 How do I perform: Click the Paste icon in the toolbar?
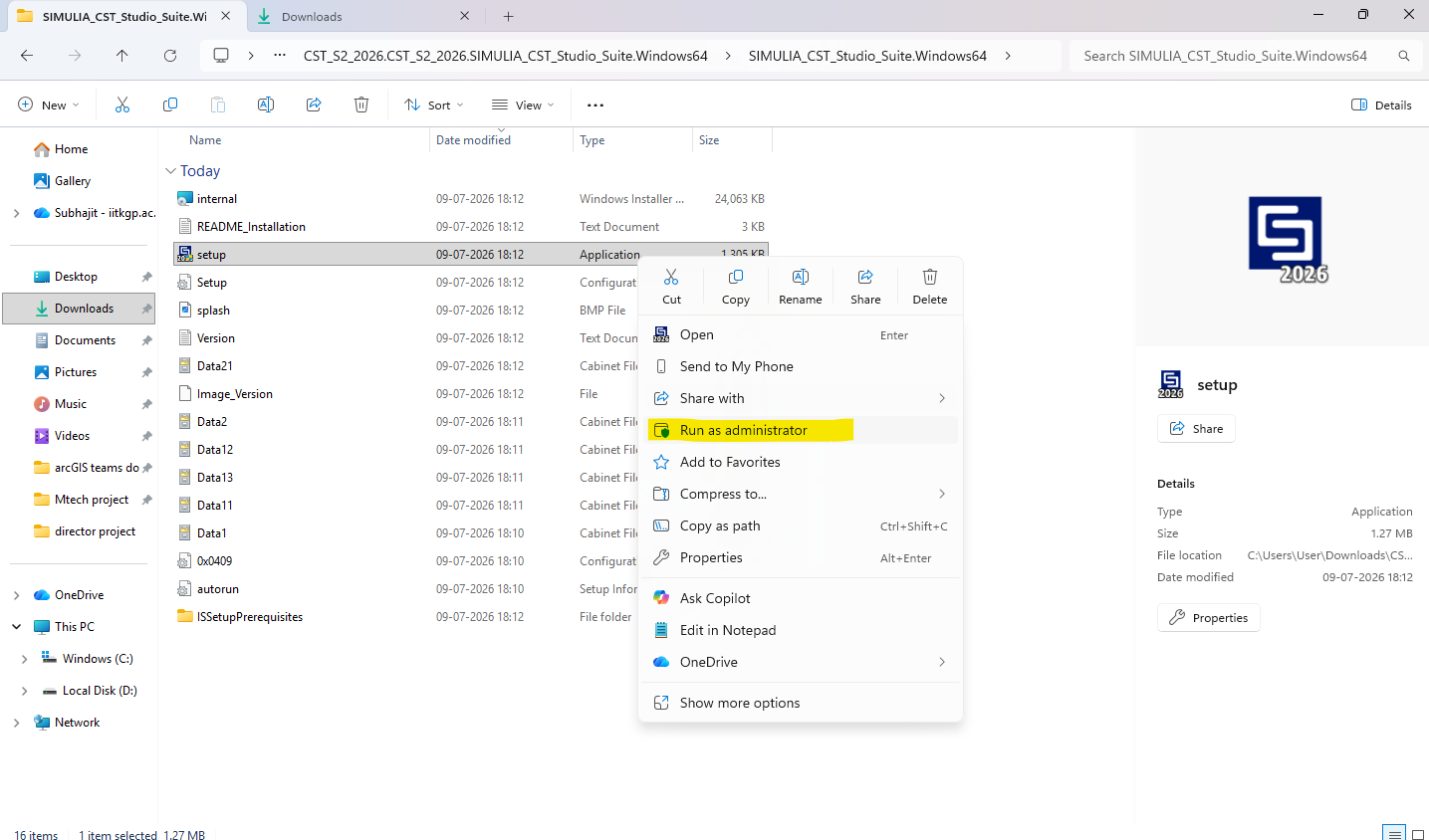(x=218, y=105)
